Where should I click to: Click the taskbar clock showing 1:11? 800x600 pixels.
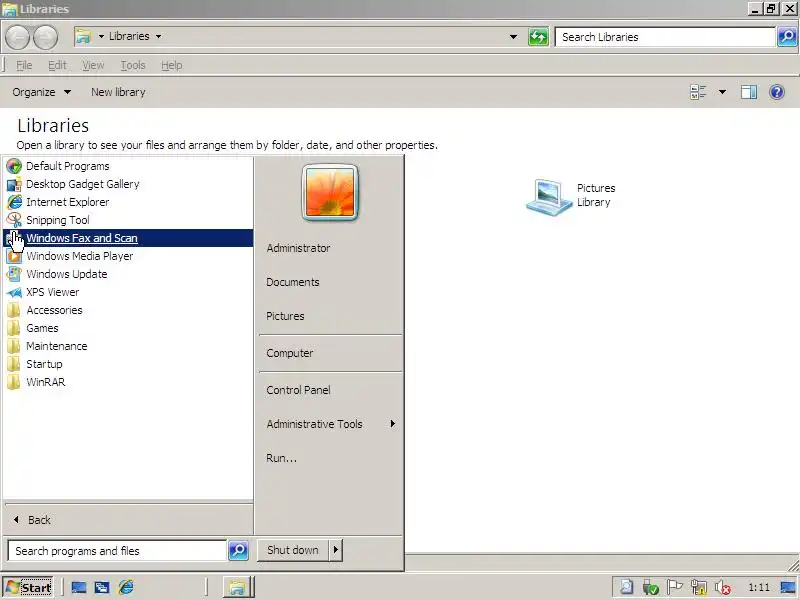tap(759, 588)
